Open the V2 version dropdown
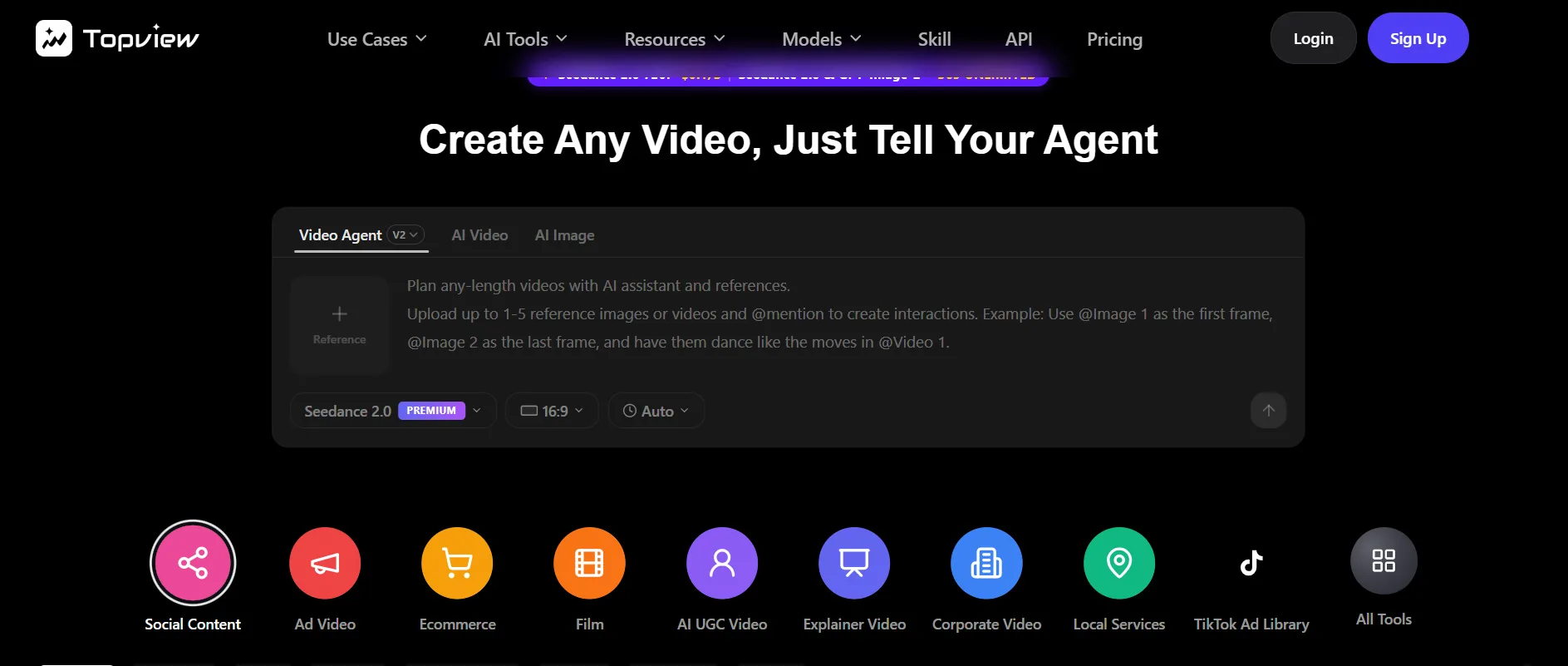Viewport: 1568px width, 666px height. 406,235
